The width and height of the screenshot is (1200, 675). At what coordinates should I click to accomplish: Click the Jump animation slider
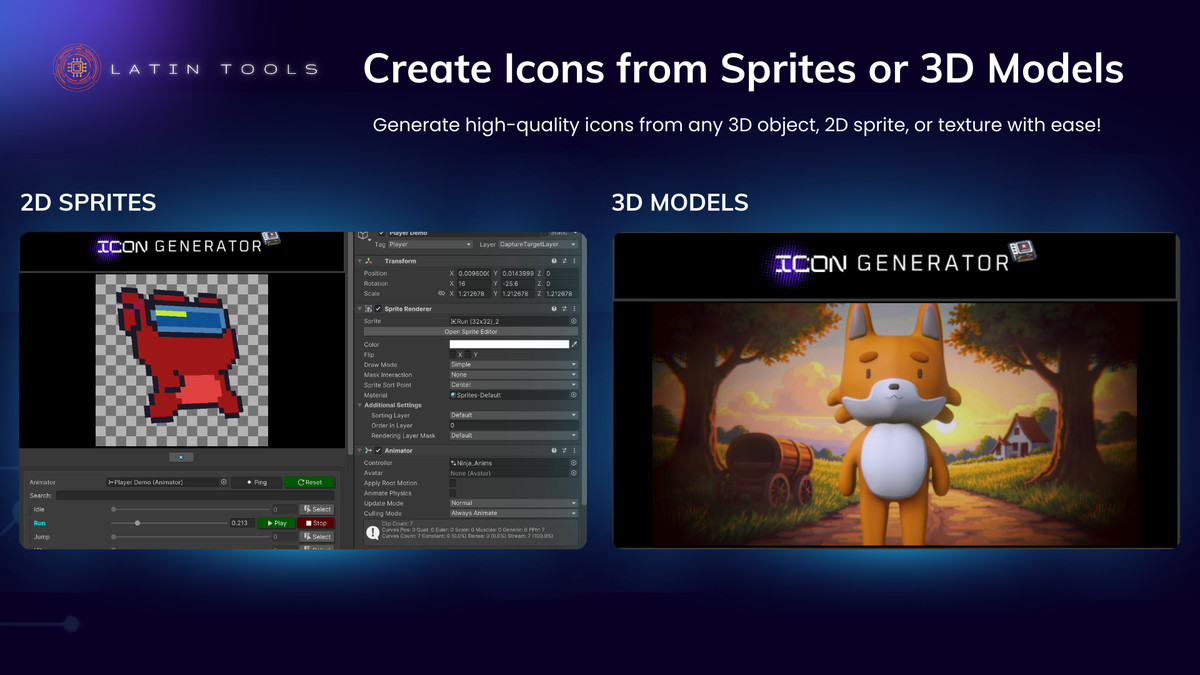(x=190, y=537)
